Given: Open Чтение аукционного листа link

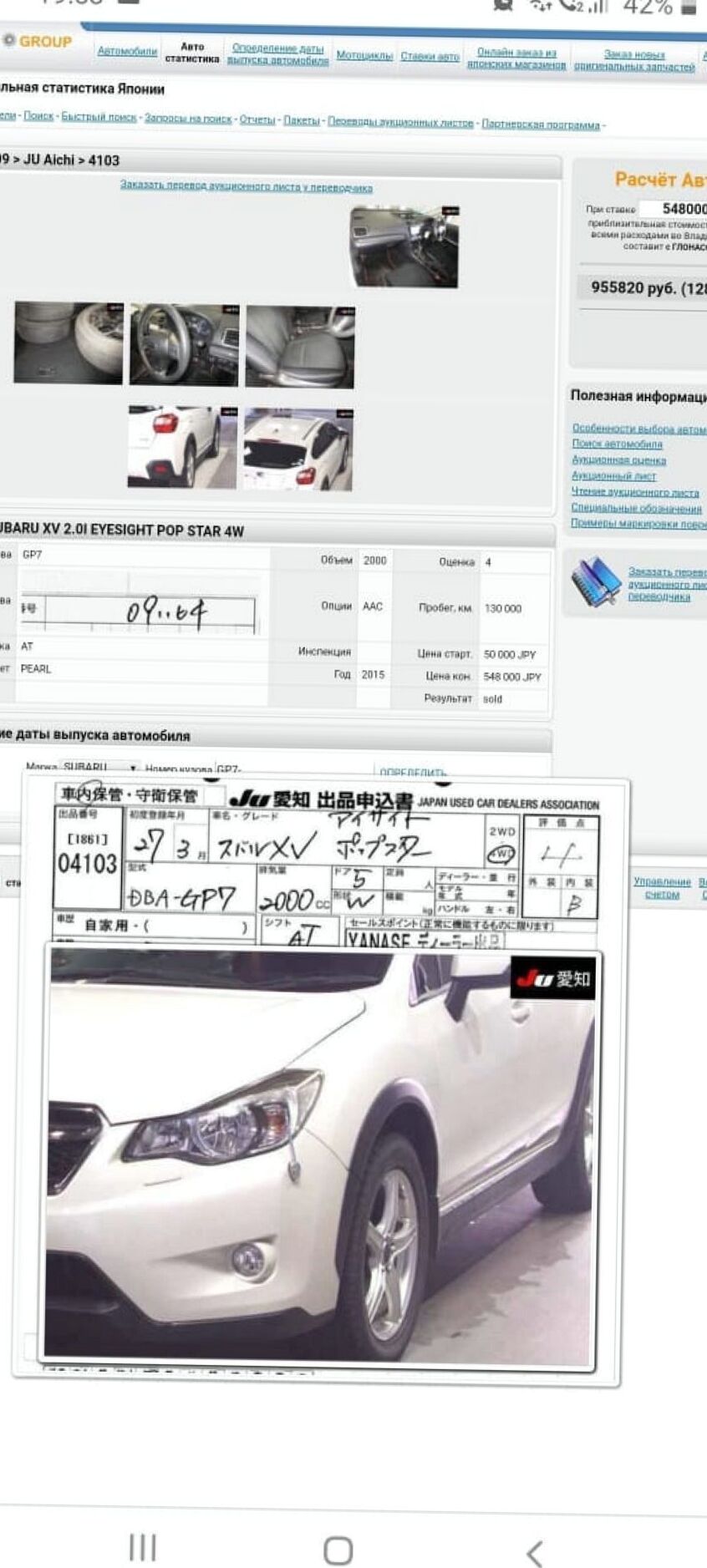Looking at the screenshot, I should click(x=635, y=492).
